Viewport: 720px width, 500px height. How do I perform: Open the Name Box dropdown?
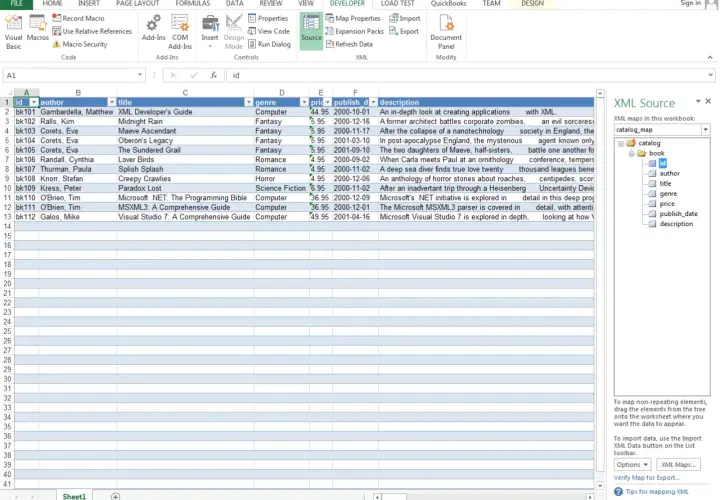140,75
